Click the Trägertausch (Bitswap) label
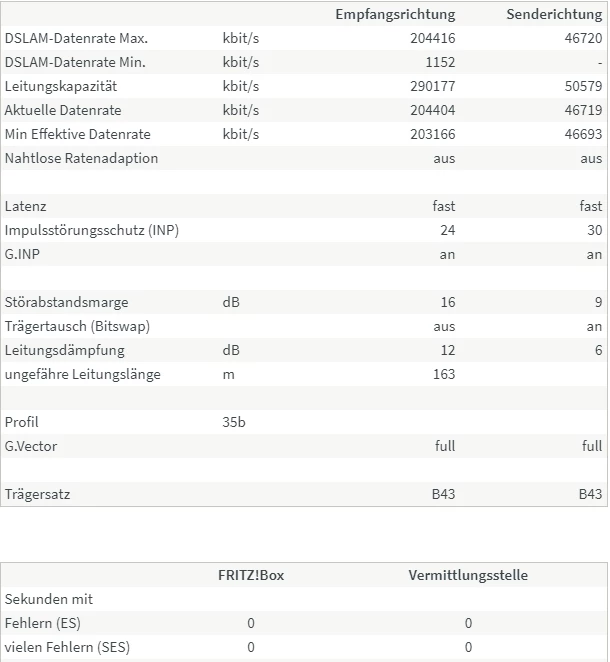Viewport: 610px width, 662px height. click(x=77, y=326)
